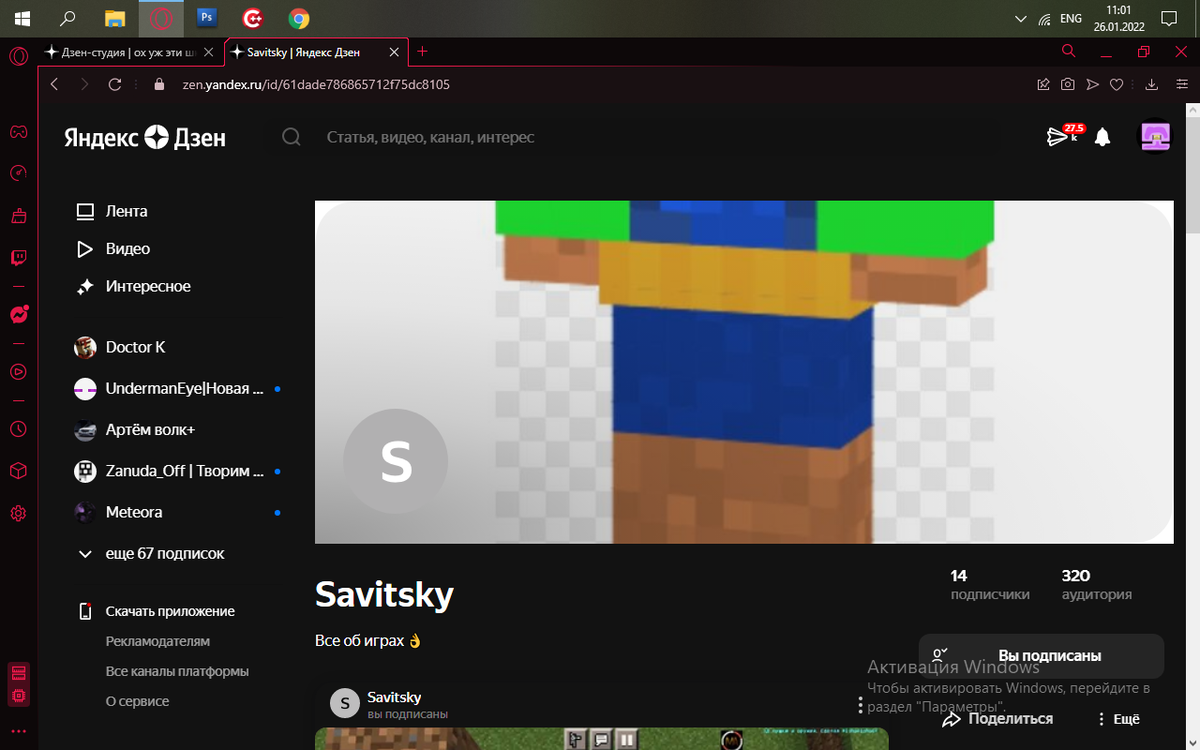Switch ENG input language in tray
1200x750 pixels.
[x=1071, y=18]
